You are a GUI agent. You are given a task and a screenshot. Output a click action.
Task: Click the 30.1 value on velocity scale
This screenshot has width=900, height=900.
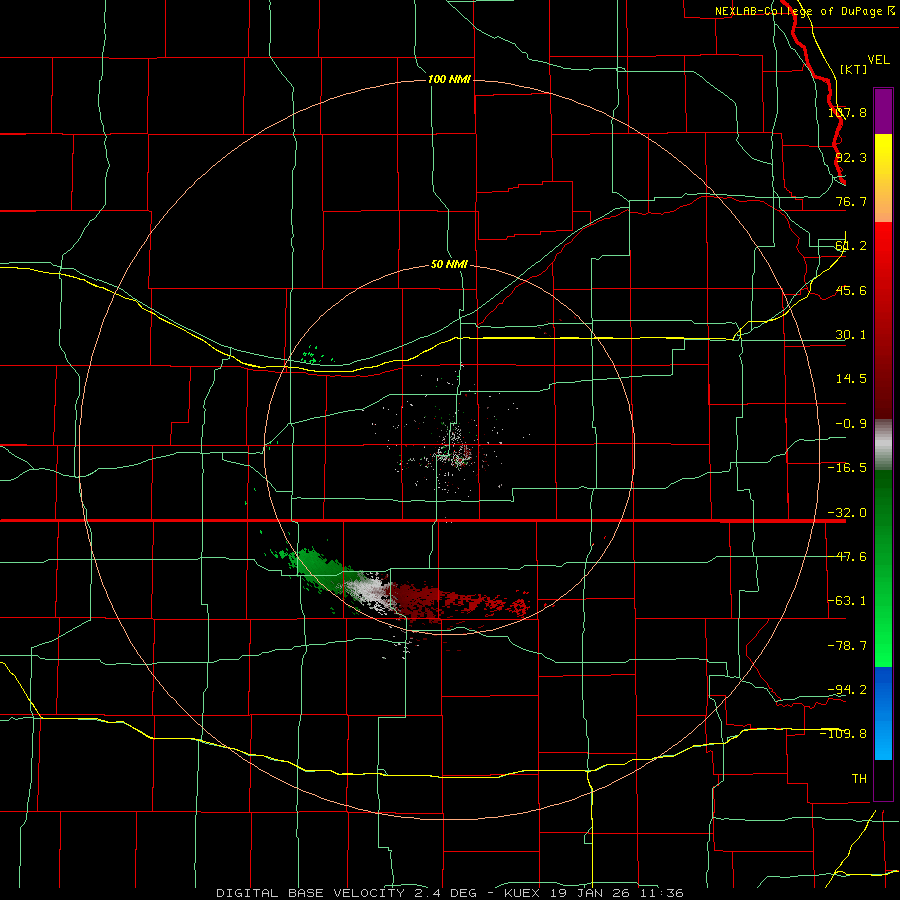click(851, 335)
